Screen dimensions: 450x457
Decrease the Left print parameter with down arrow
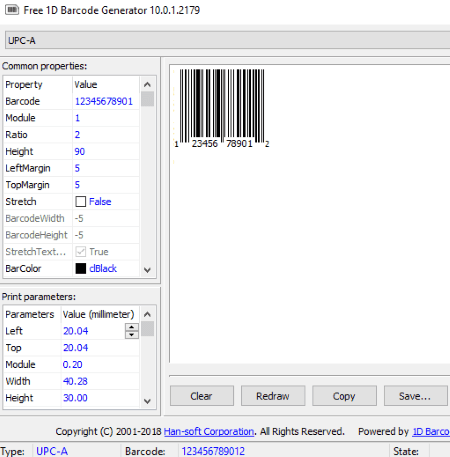(x=132, y=335)
